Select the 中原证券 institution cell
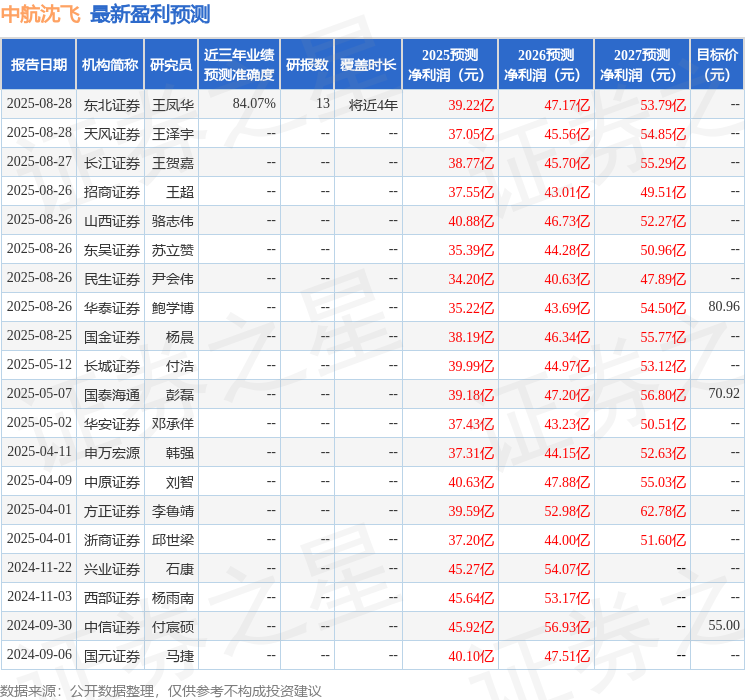The image size is (745, 700). 112,482
